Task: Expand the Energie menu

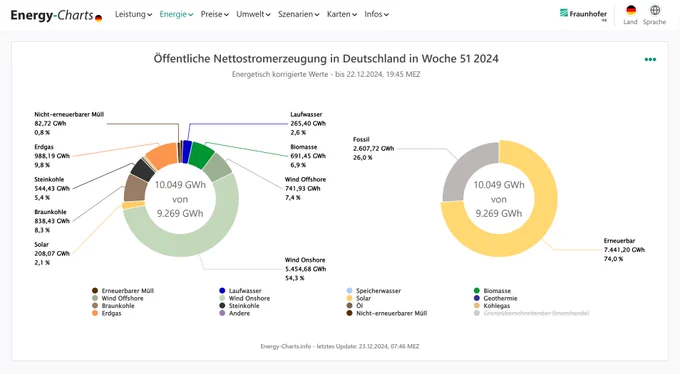Action: tap(176, 14)
